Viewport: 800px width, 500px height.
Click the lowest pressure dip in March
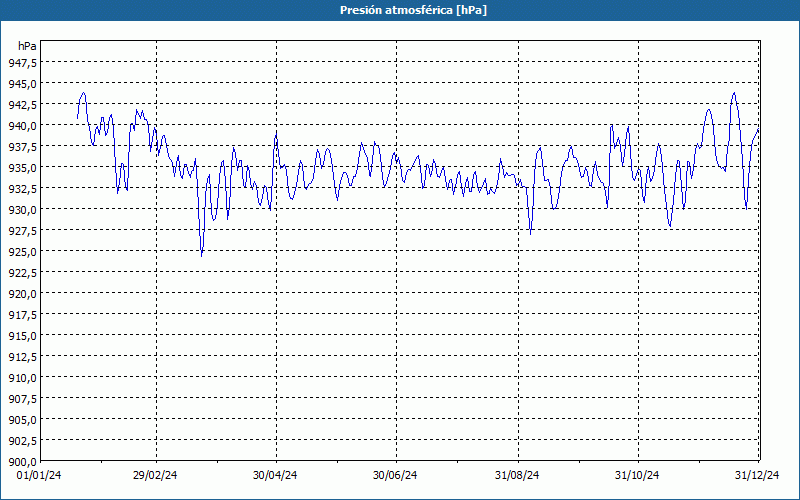(x=202, y=255)
